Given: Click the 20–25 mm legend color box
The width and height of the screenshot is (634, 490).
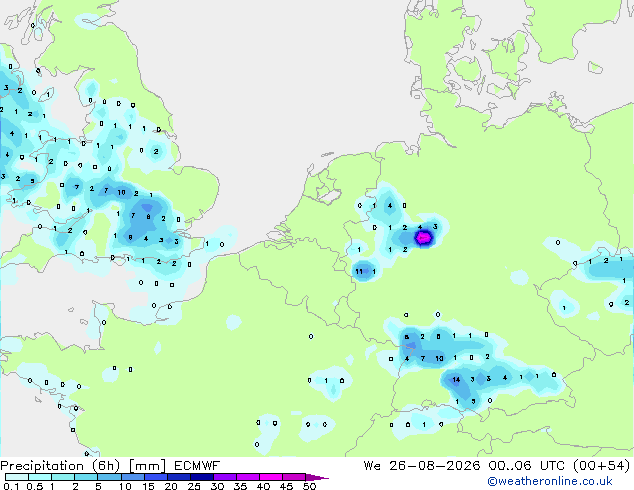Looking at the screenshot, I should pyautogui.click(x=179, y=477).
